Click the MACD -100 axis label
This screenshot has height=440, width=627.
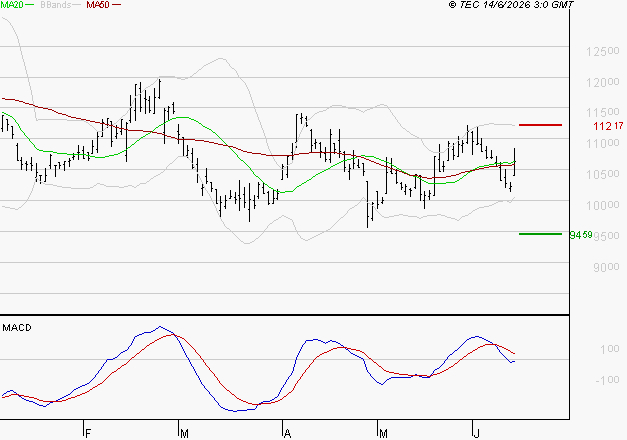click(607, 380)
